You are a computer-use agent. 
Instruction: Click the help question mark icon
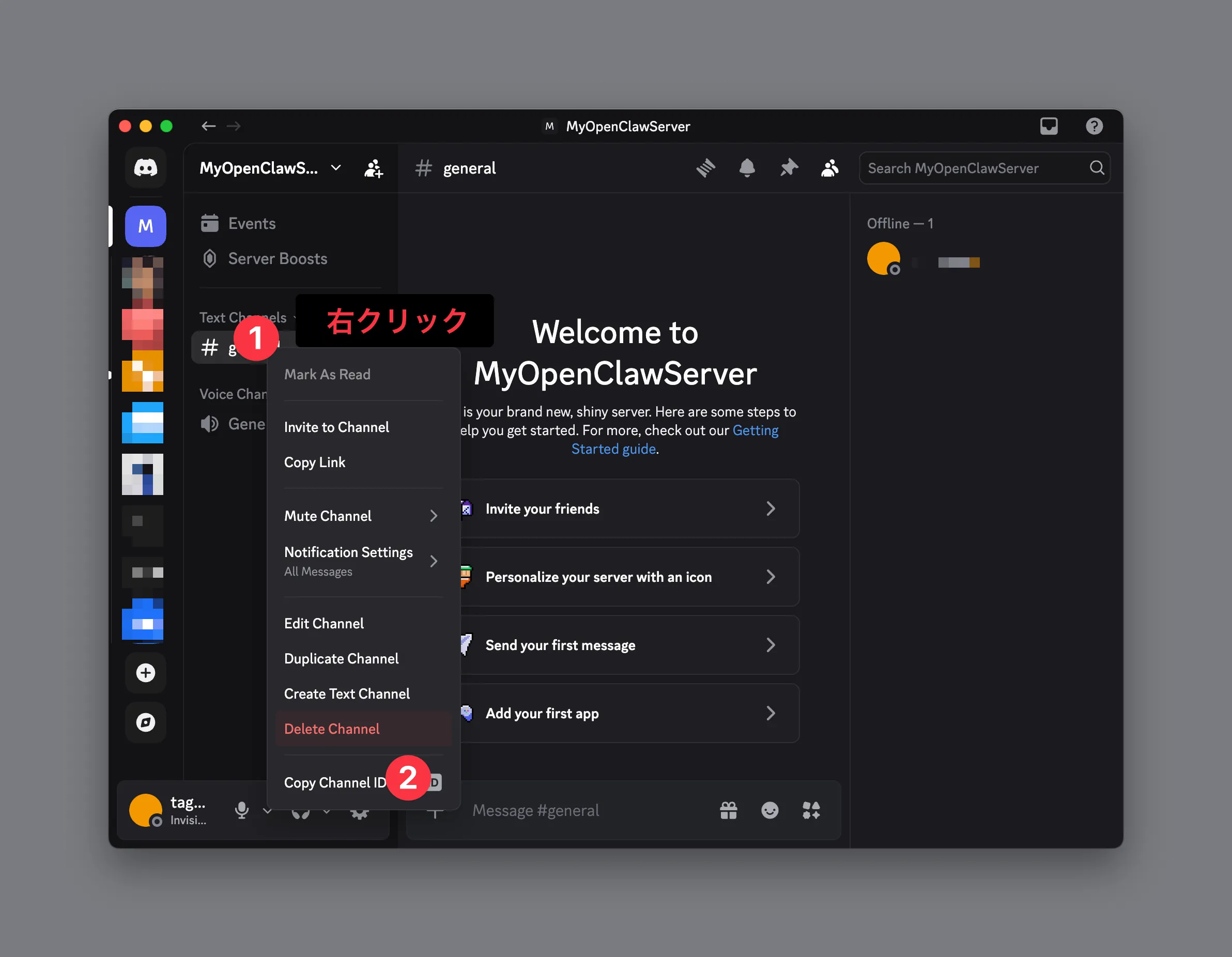[1094, 126]
